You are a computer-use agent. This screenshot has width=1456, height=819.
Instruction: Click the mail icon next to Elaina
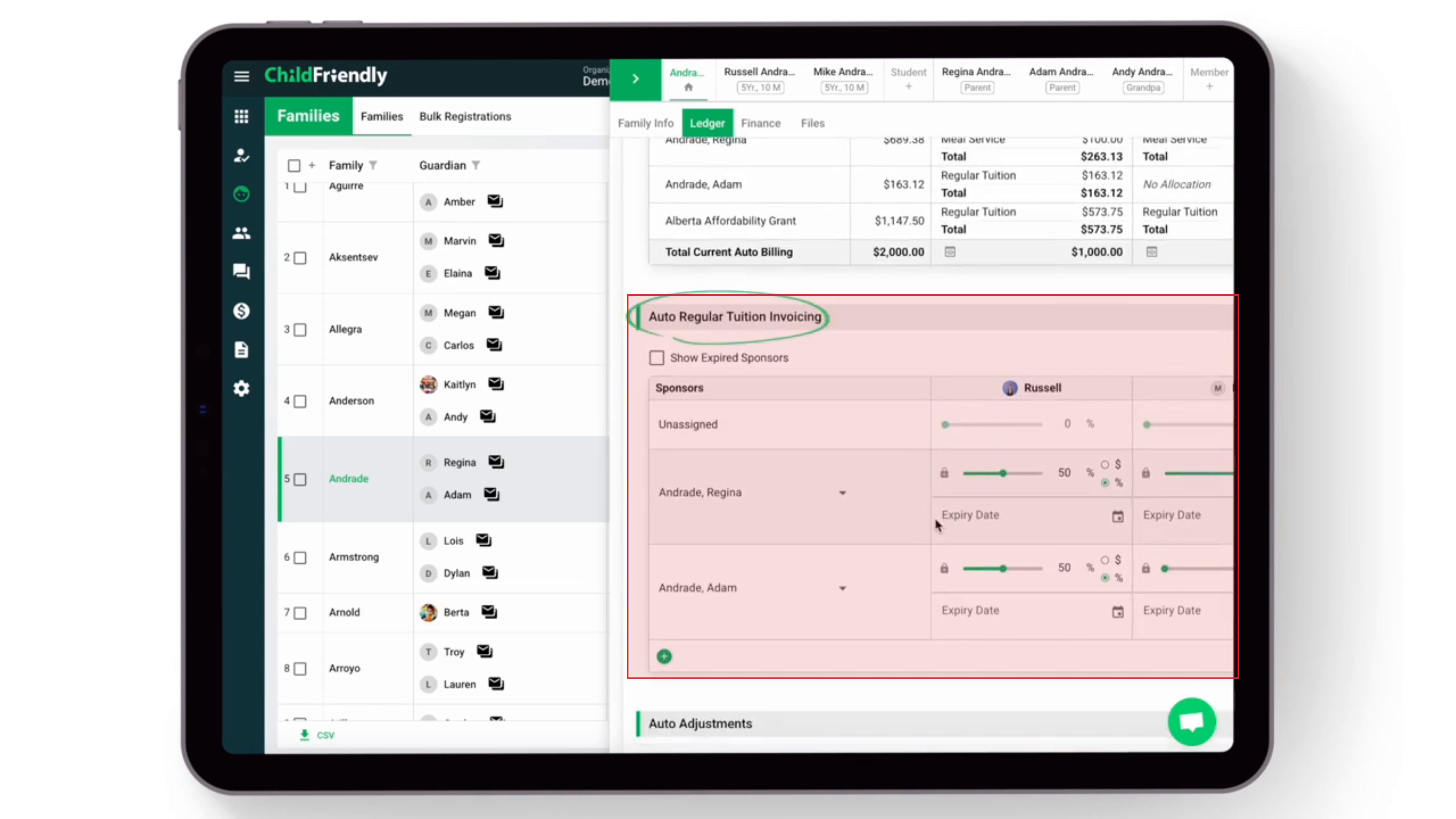(492, 273)
